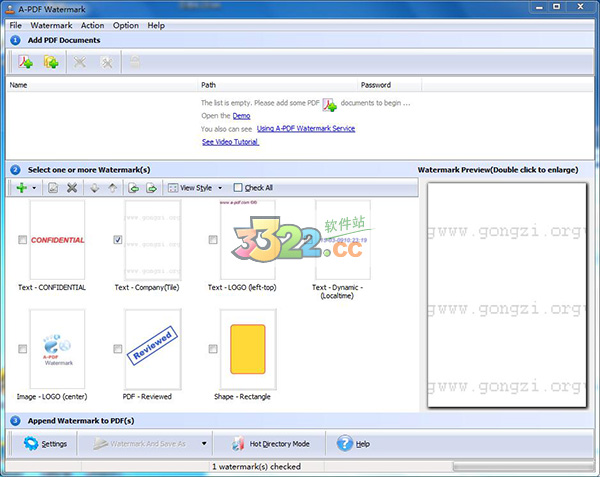Click the '1 watermark(s) checked' status text
Image resolution: width=600 pixels, height=477 pixels.
(256, 467)
